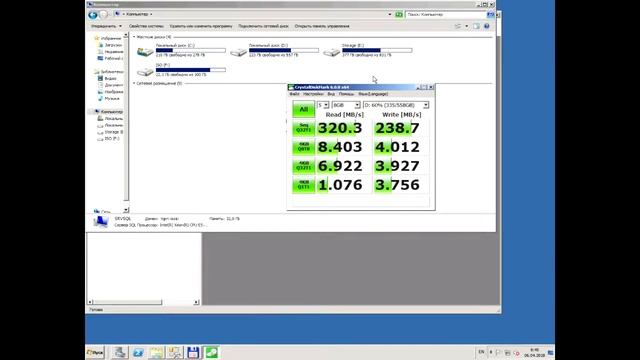Open Видео library in the navigation pane
640x360 pixels.
coord(107,78)
